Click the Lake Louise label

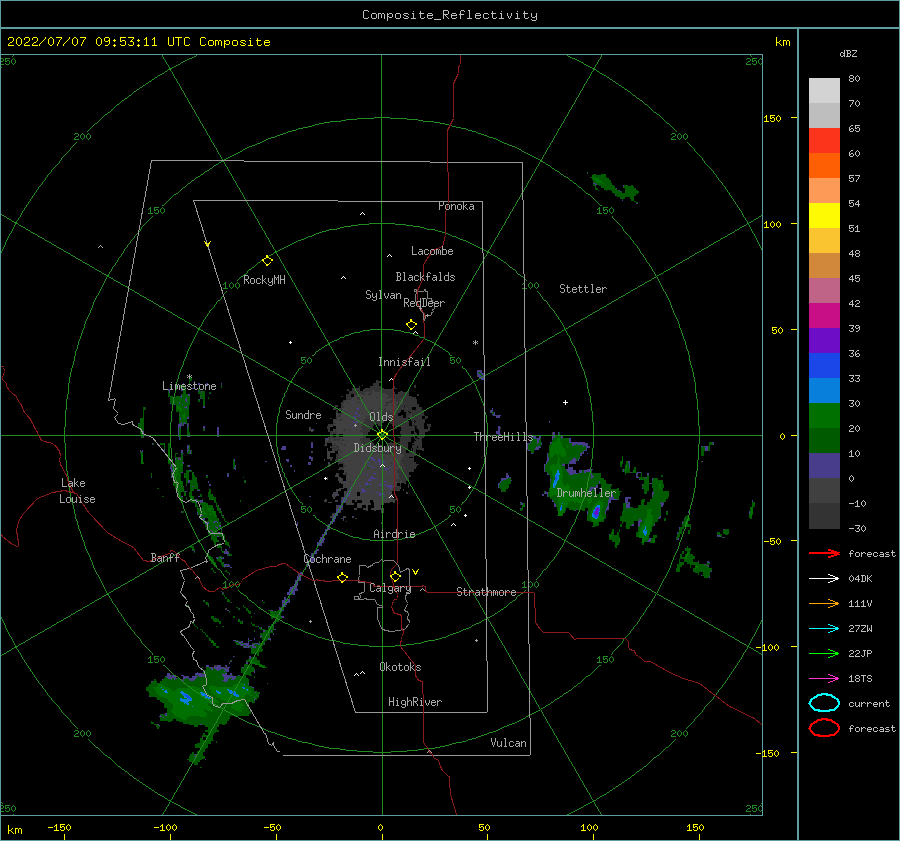77,491
